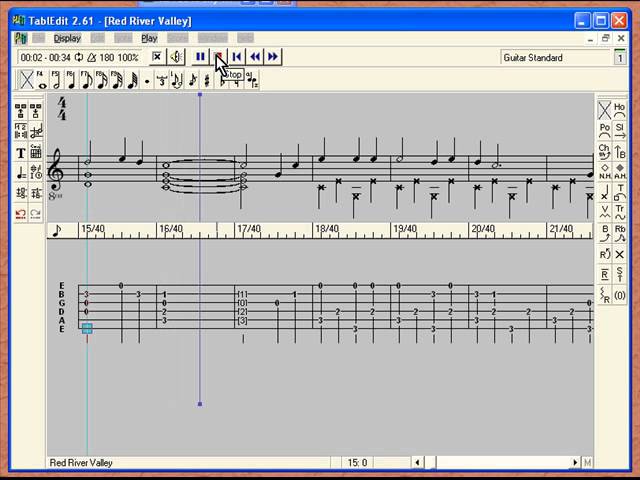Click the M button in the status bar
This screenshot has width=640, height=480.
pyautogui.click(x=587, y=462)
